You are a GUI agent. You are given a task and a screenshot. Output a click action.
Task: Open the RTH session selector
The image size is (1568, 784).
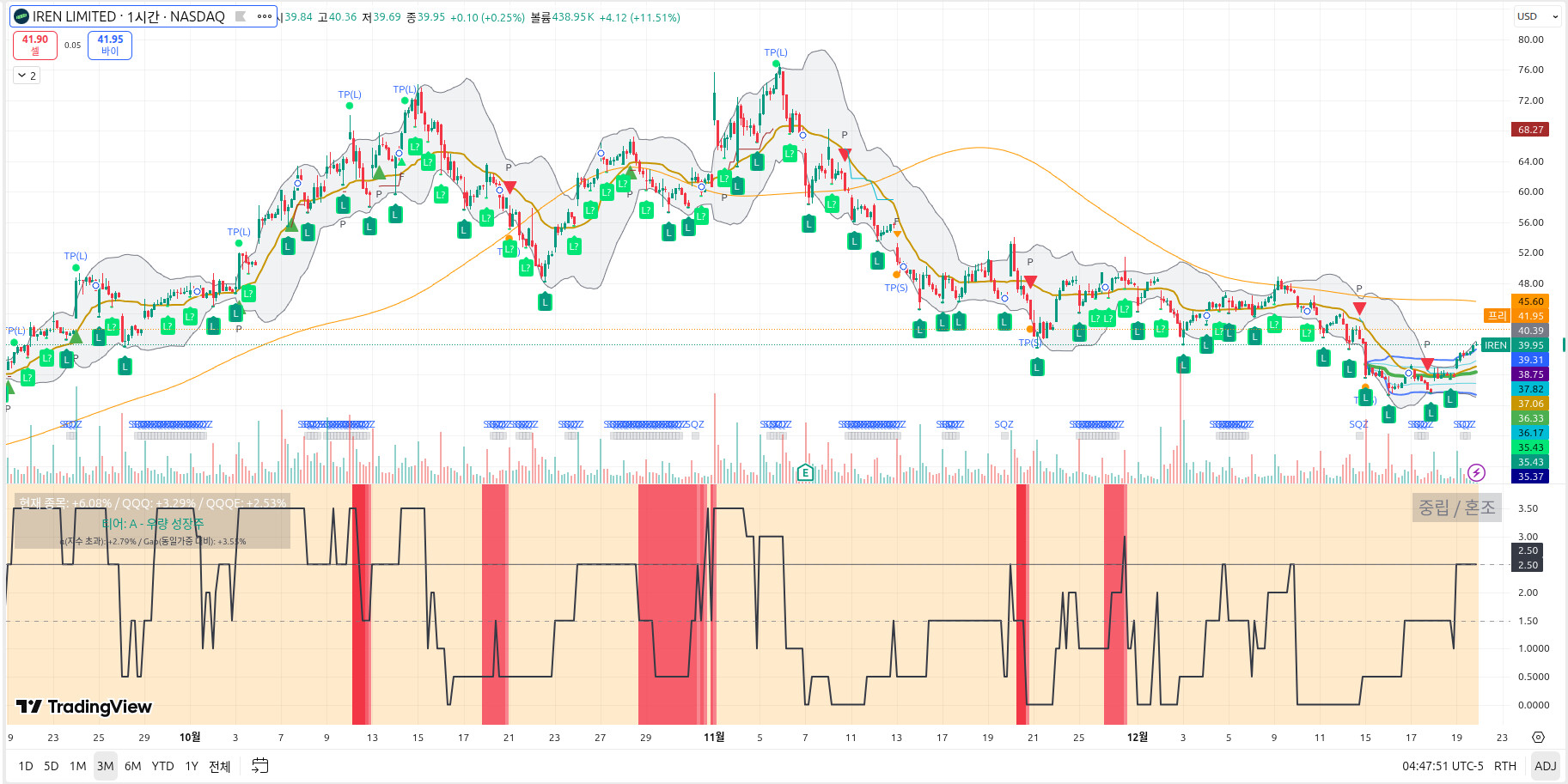[x=1505, y=766]
